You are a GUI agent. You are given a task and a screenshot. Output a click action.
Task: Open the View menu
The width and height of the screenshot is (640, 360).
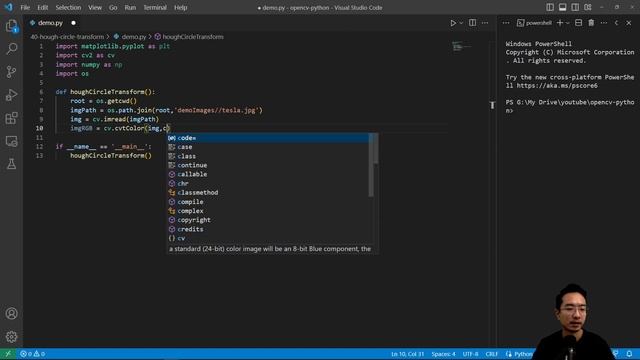[95, 7]
